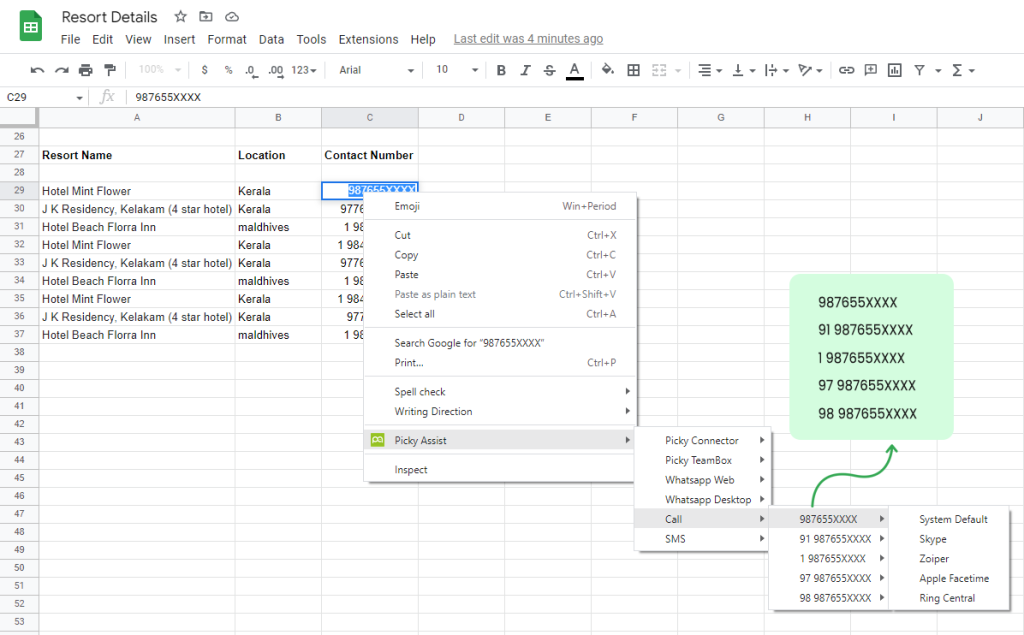Apply bold formatting
The image size is (1024, 635).
[501, 70]
